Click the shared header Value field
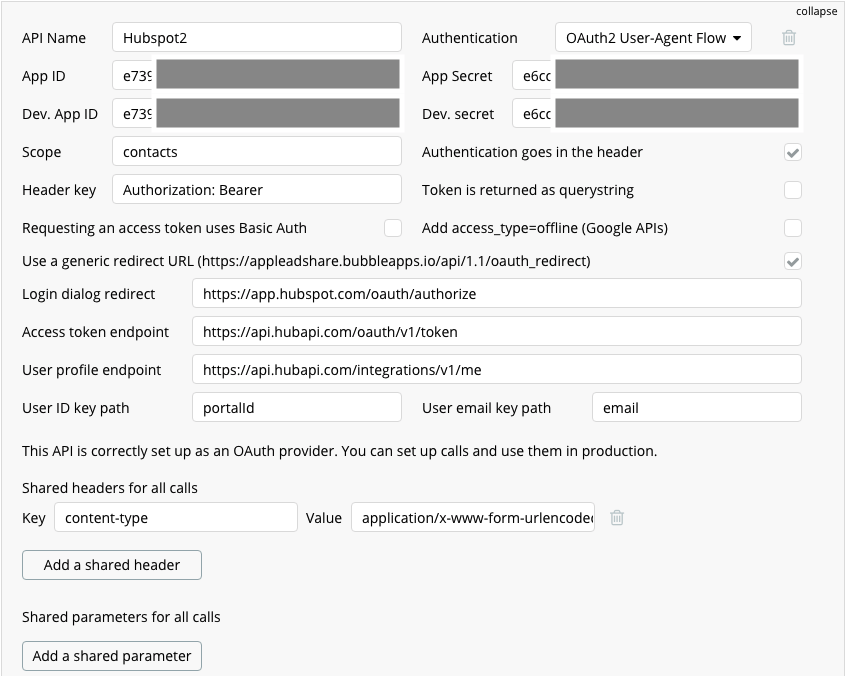This screenshot has height=676, width=845. (x=473, y=518)
